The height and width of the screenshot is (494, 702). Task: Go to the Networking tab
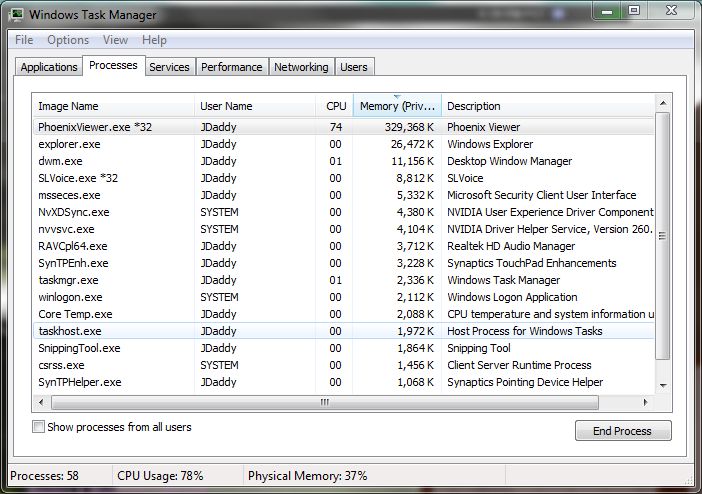click(x=301, y=67)
